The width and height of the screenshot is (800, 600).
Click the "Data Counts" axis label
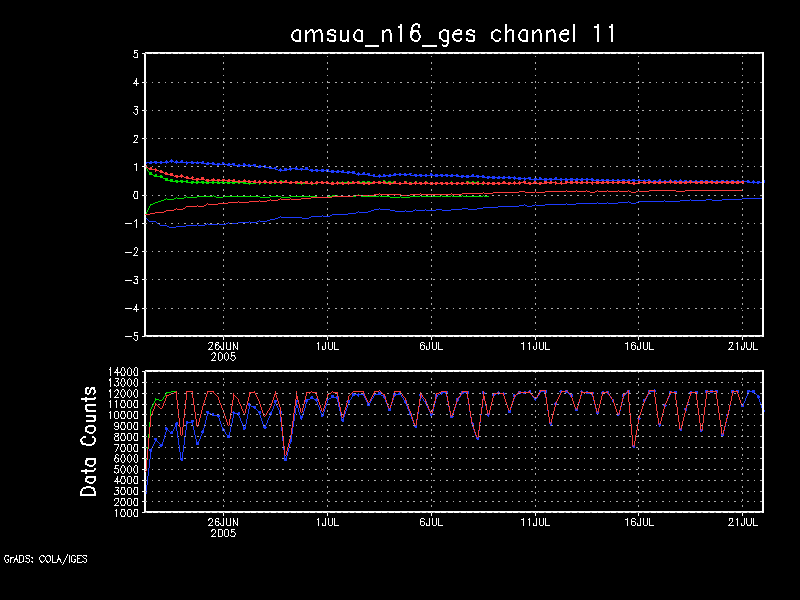pyautogui.click(x=90, y=441)
